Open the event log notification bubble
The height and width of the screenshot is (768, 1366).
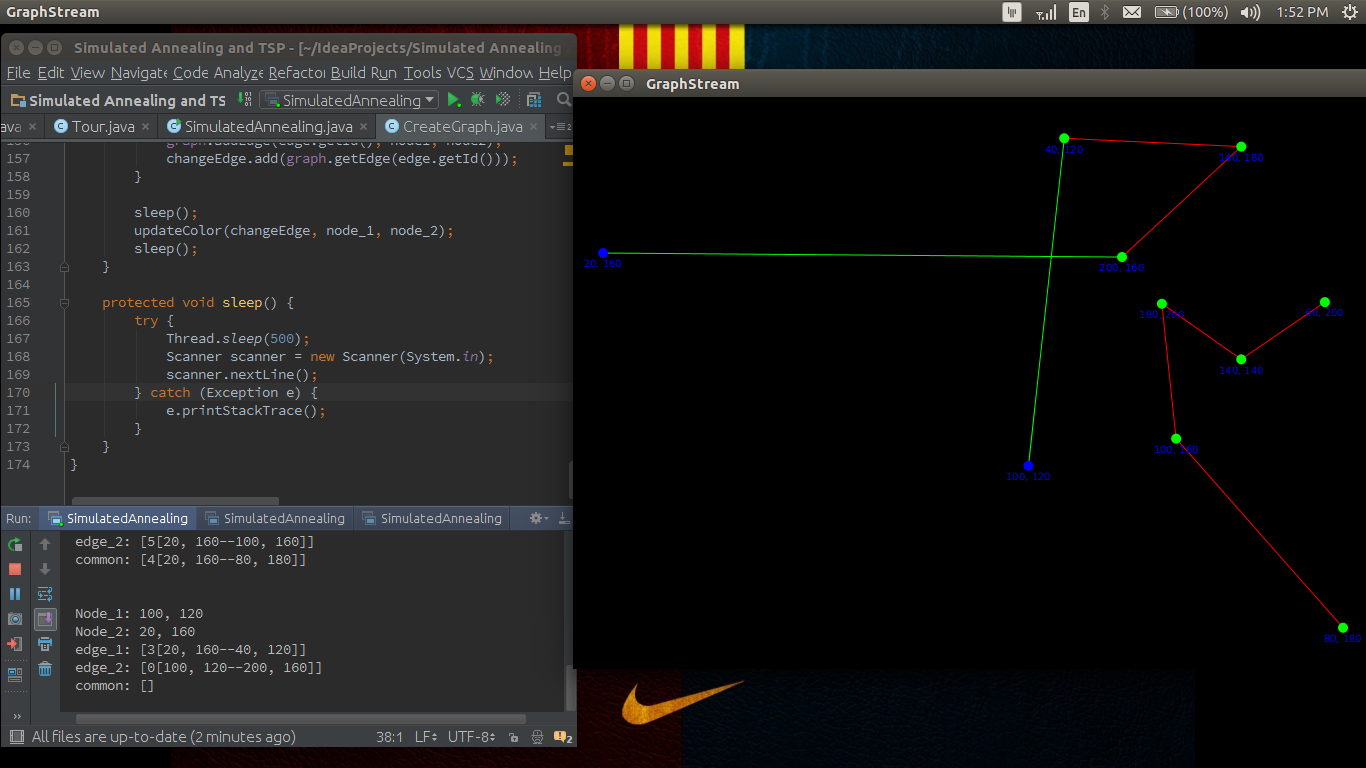click(563, 738)
